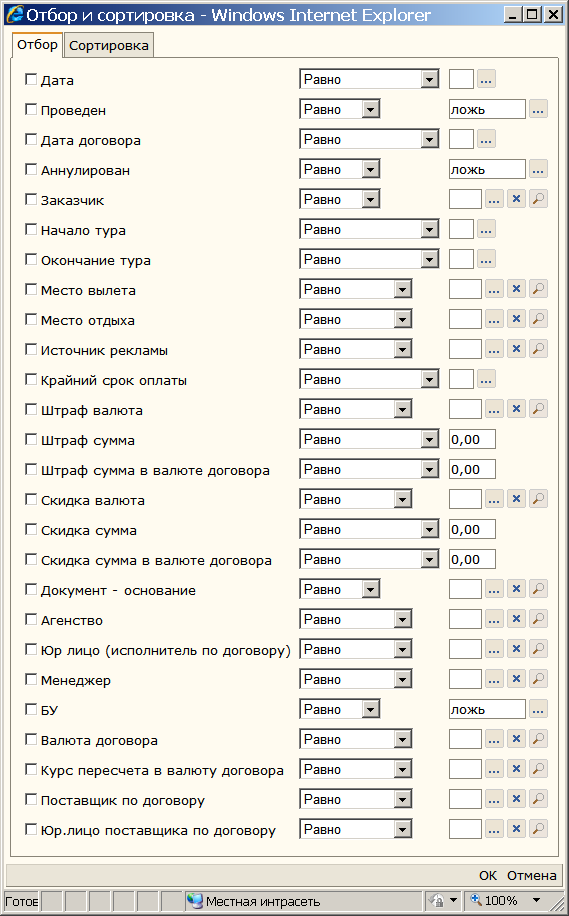Switch to the Сортировка tab
Screen dimensions: 569x916
click(109, 46)
